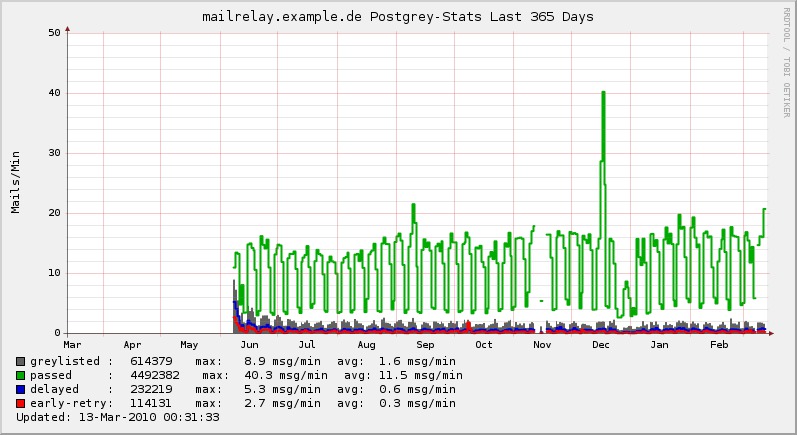Click the red early-retry bump in late September
Screen dimensions: 797x435
click(x=468, y=325)
